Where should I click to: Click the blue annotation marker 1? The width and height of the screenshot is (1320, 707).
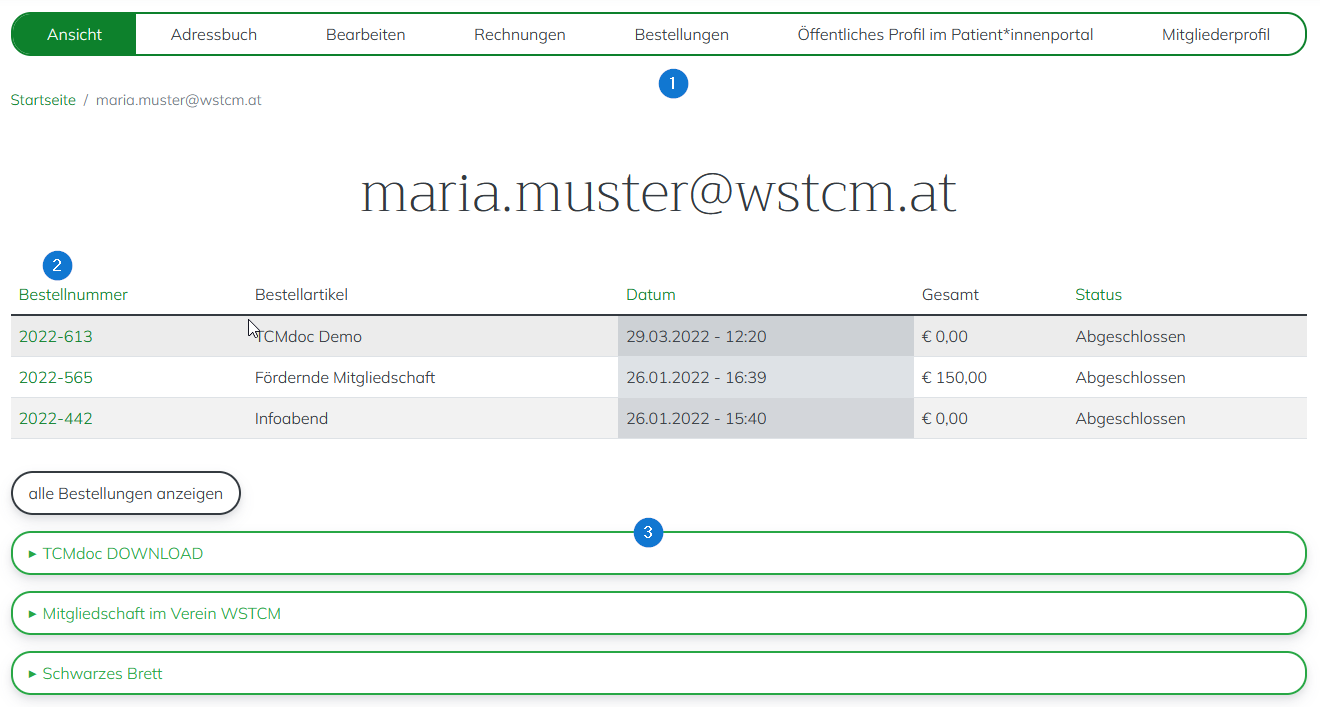pyautogui.click(x=673, y=84)
